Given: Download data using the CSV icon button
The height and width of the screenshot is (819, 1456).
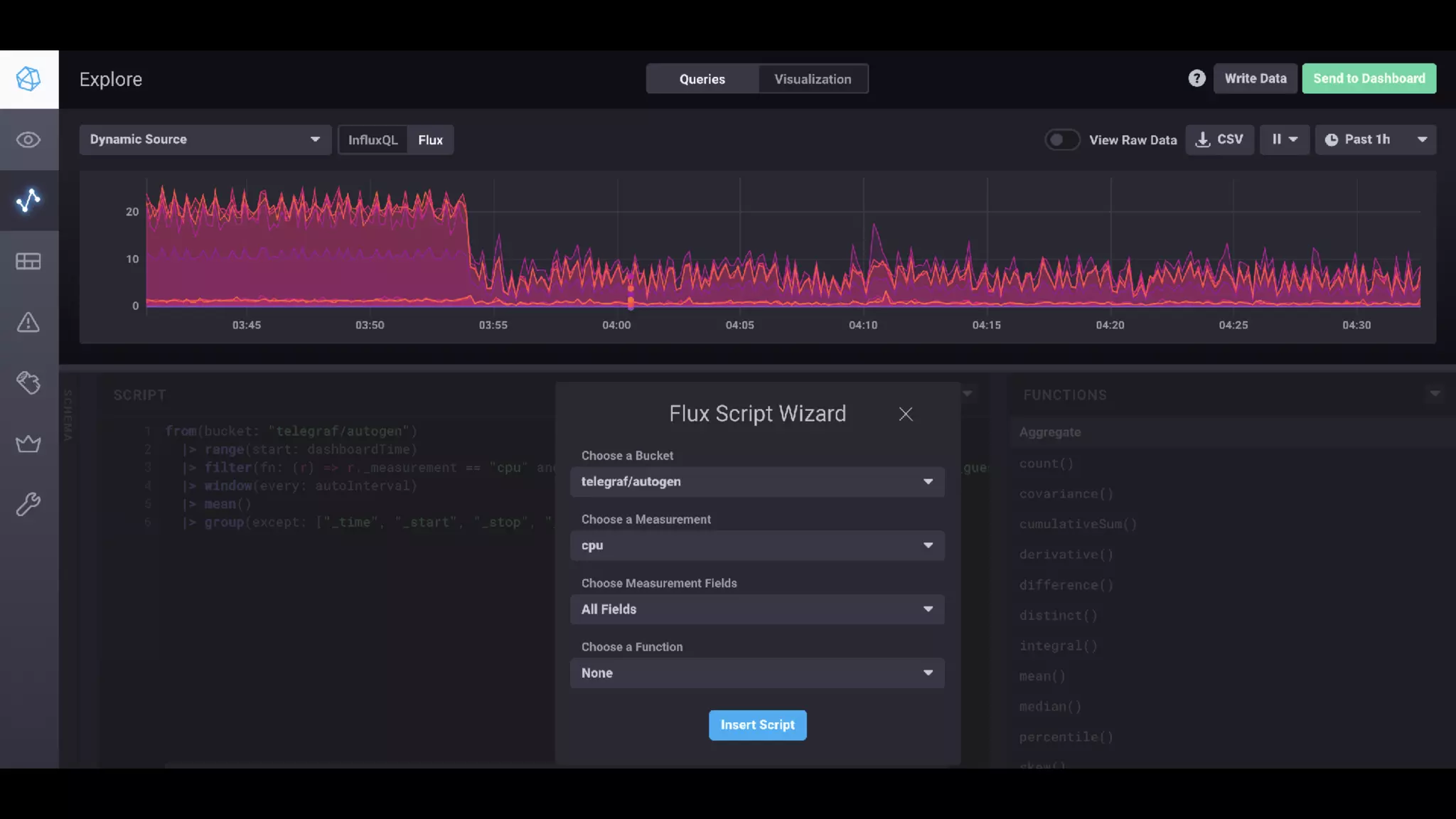Looking at the screenshot, I should point(1219,140).
